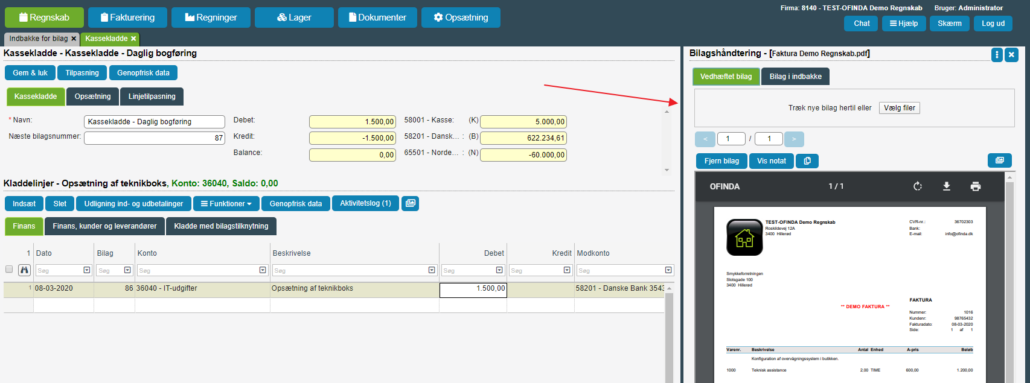Open the Hjælp menu

[904, 24]
